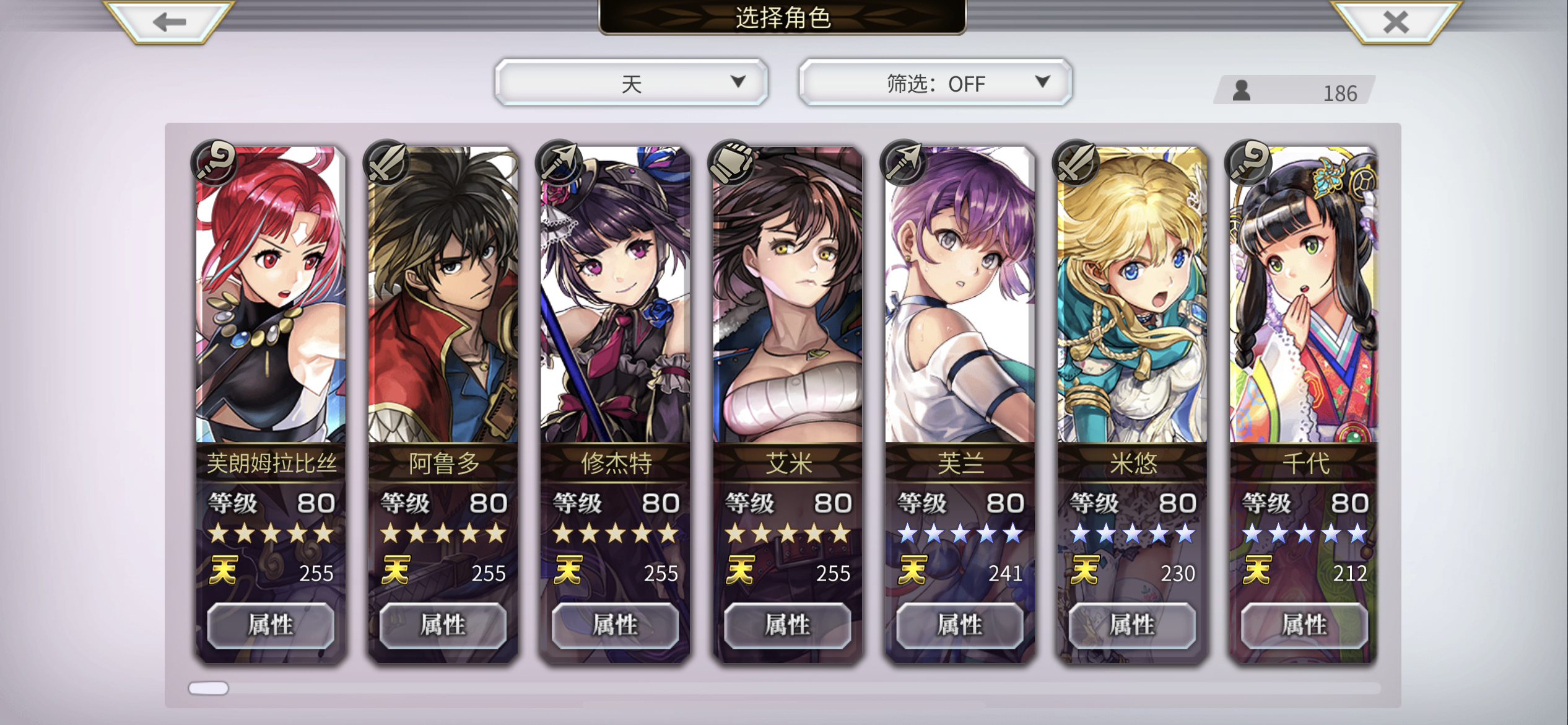Click the spear weapon icon on 修杰特

559,162
